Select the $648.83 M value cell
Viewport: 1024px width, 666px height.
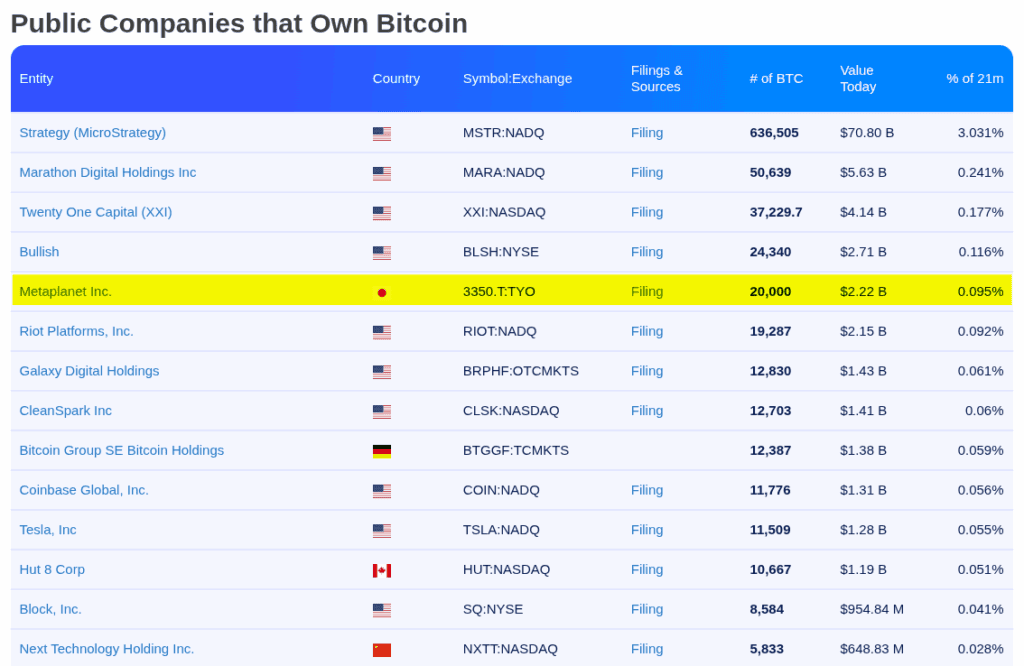(x=872, y=649)
